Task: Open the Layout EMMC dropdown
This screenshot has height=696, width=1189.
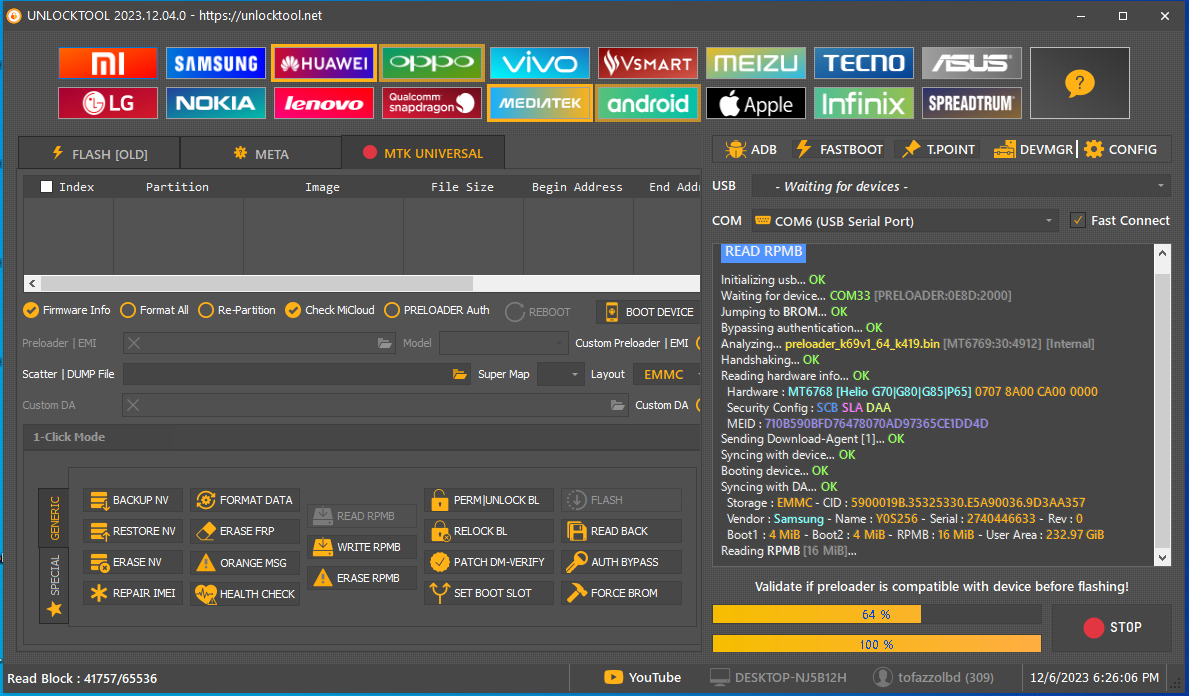Action: [x=666, y=374]
